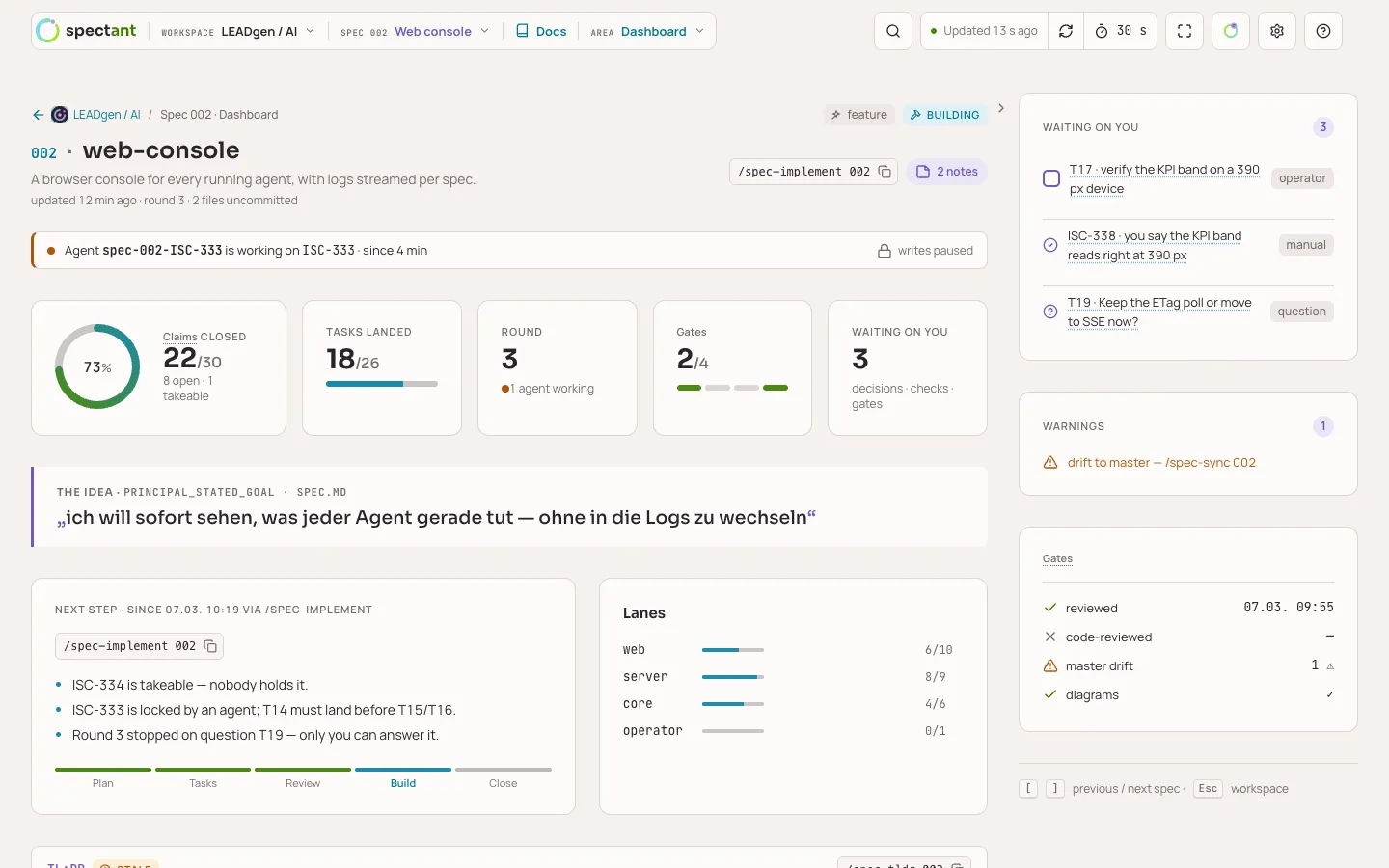Click the drift to master warning triangle
1389x868 pixels.
click(x=1050, y=463)
